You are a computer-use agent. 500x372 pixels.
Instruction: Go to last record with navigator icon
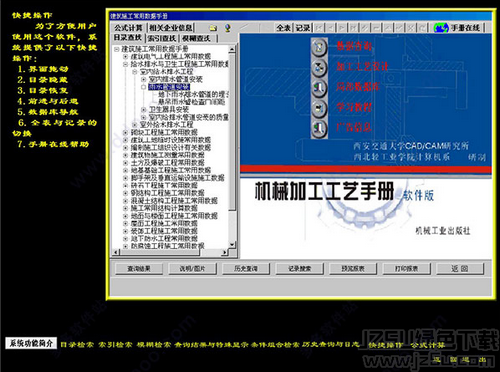(353, 28)
